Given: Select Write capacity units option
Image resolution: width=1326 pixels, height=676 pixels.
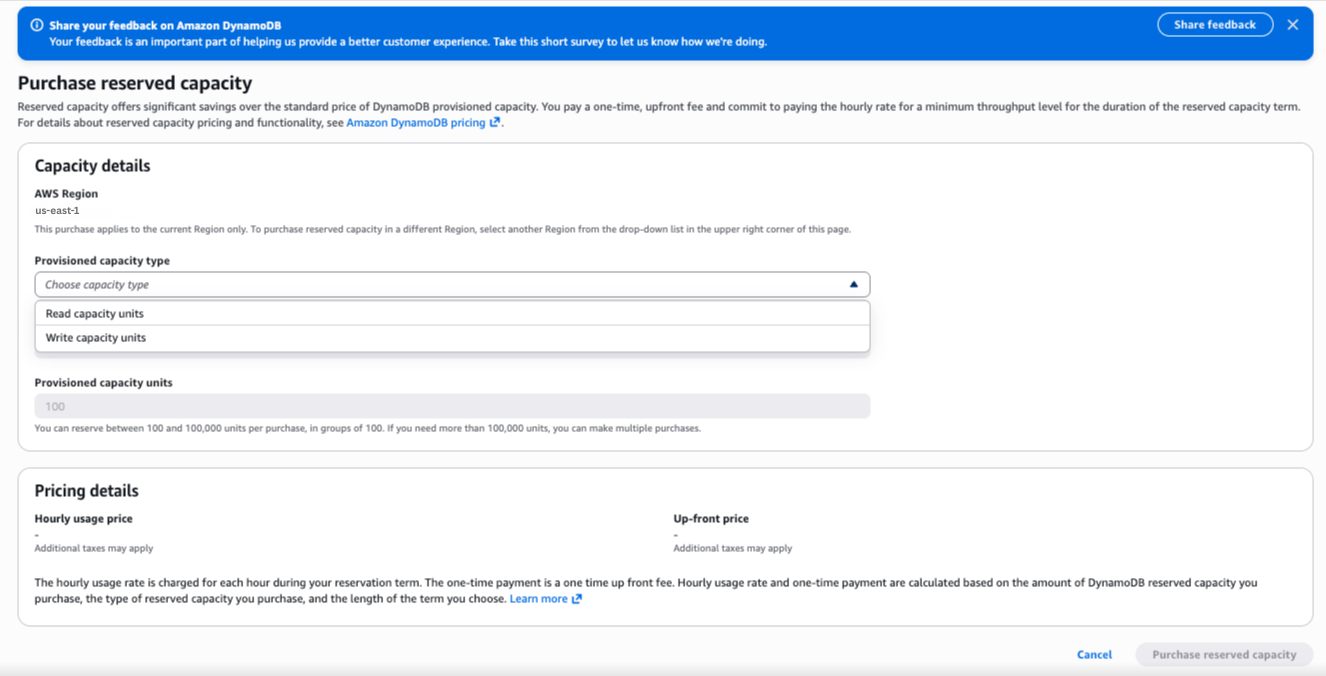Looking at the screenshot, I should tap(452, 338).
